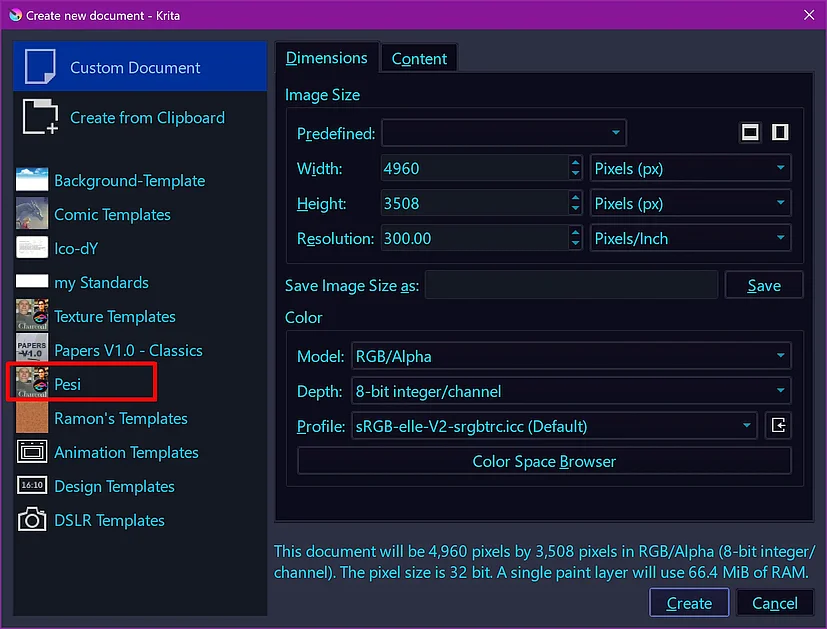Open the Texture Templates icon

coord(32,315)
